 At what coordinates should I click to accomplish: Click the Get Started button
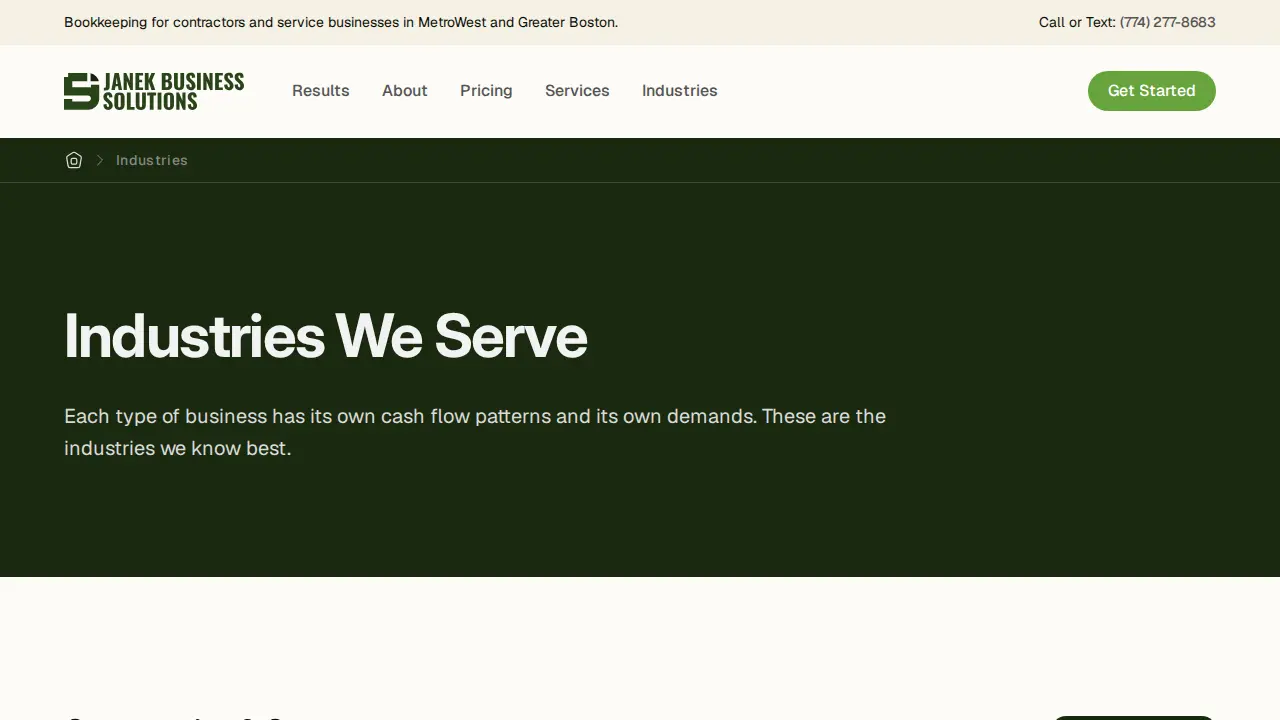coord(1152,91)
